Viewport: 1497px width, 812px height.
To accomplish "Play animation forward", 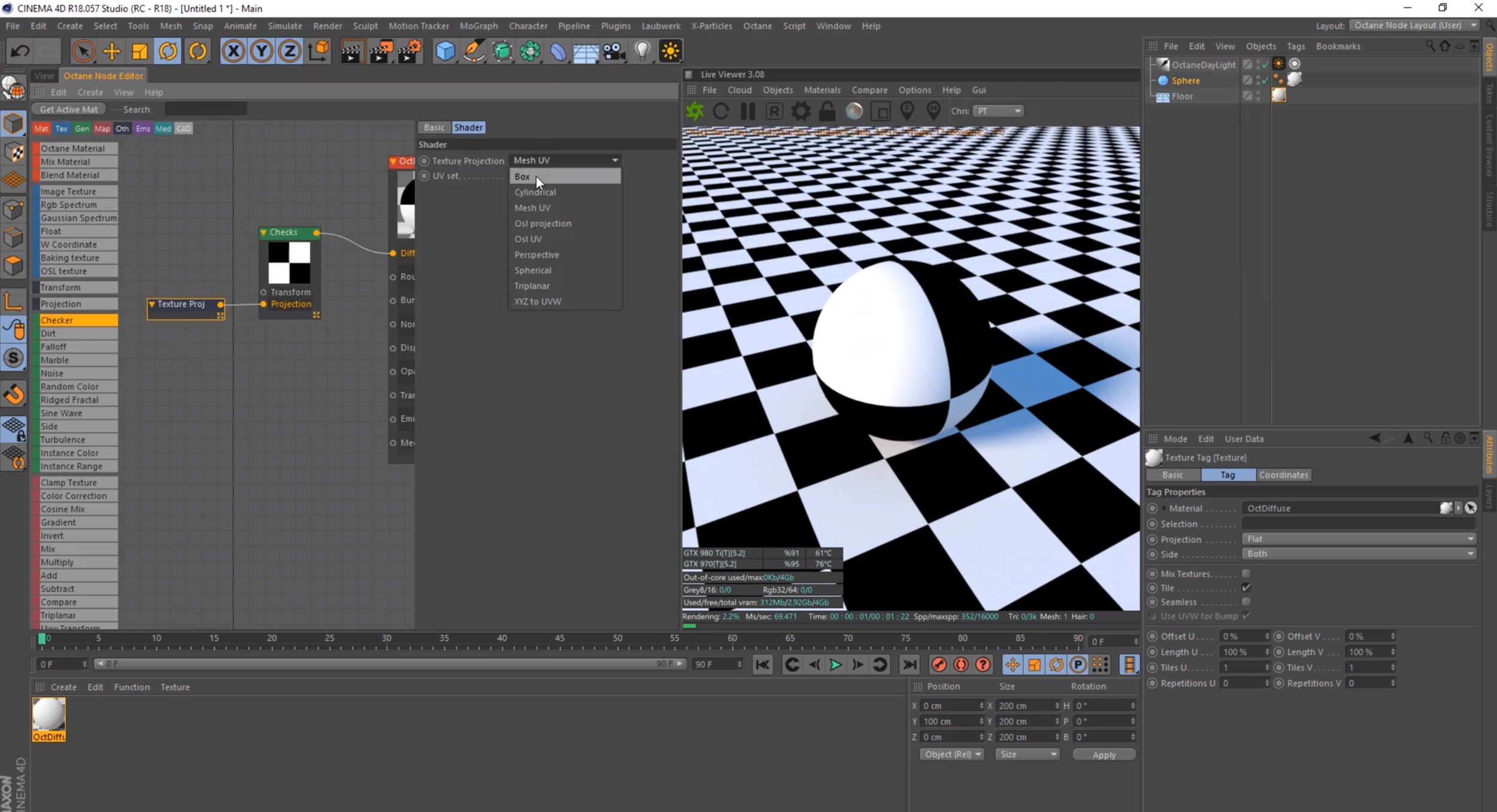I will [x=835, y=665].
